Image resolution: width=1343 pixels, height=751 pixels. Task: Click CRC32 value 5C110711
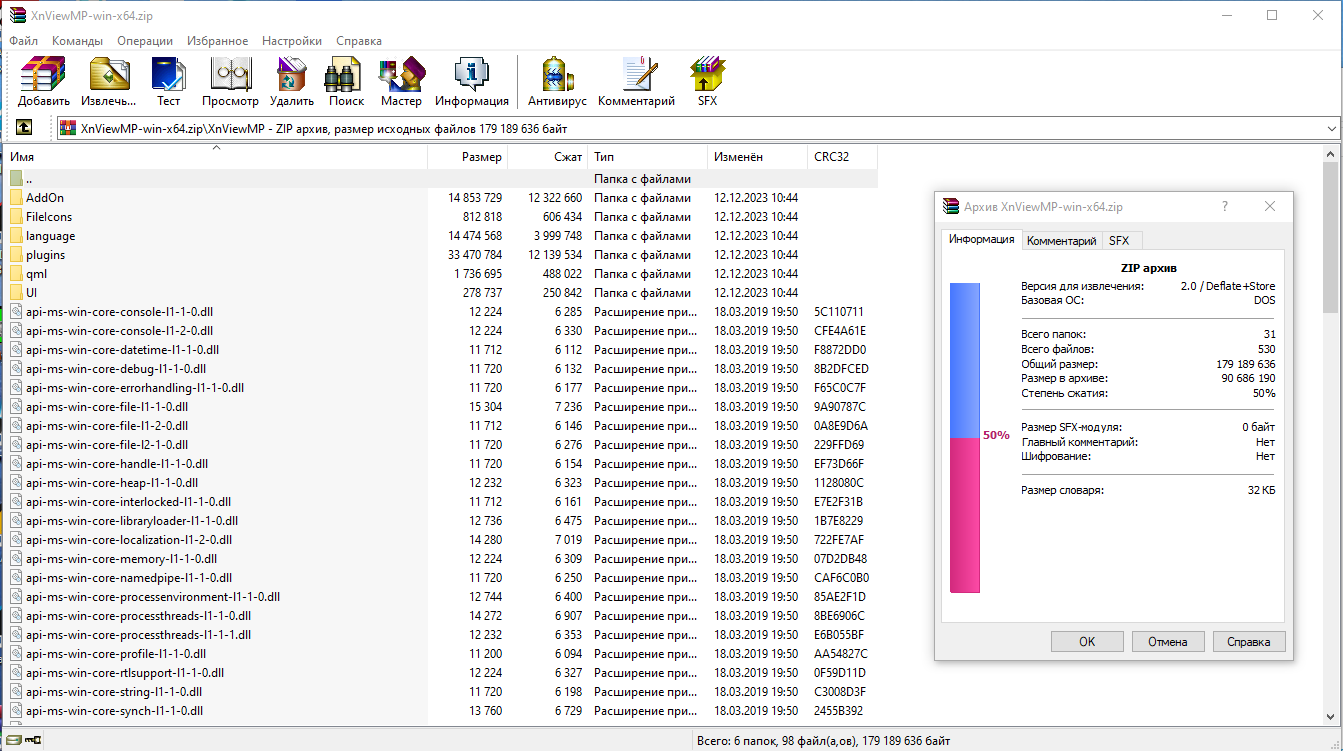[839, 312]
